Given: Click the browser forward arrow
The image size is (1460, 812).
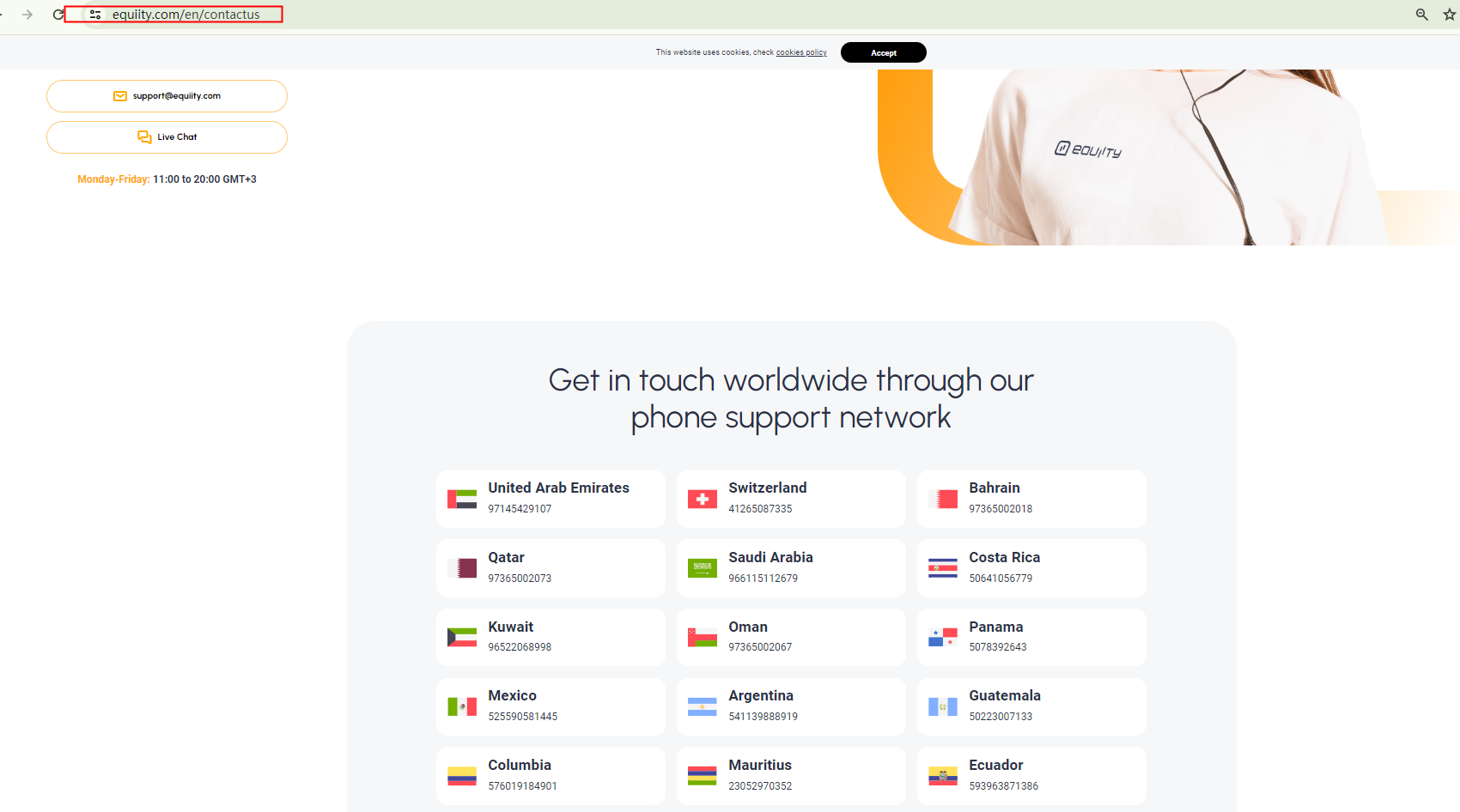Looking at the screenshot, I should tap(27, 15).
